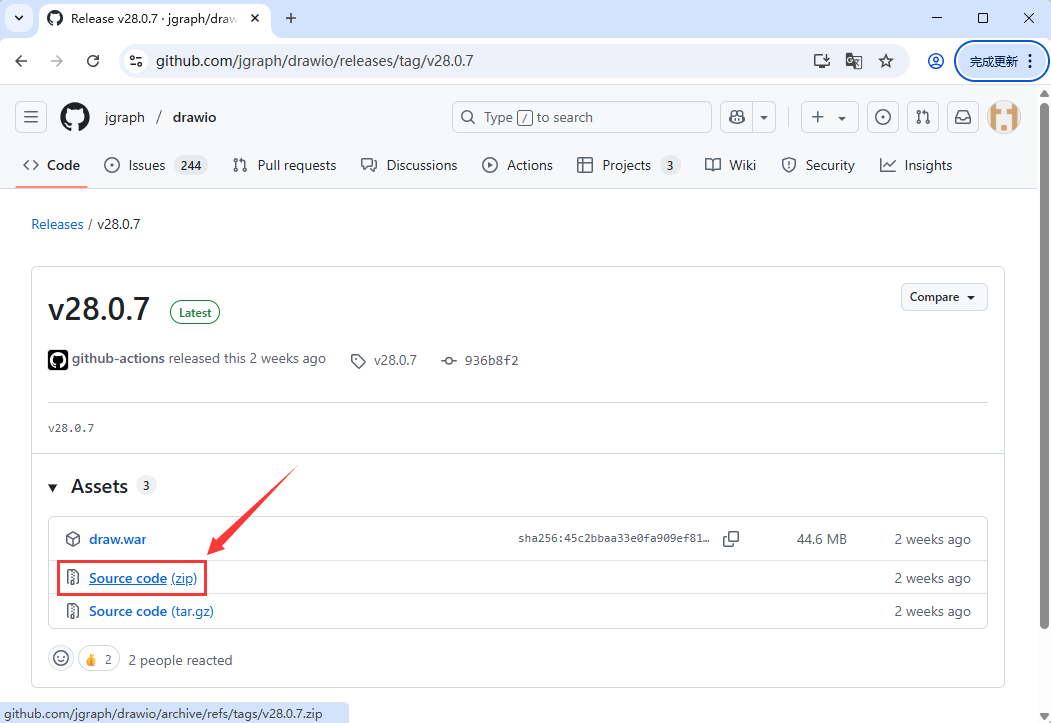
Task: Open the Compare dropdown
Action: (944, 297)
